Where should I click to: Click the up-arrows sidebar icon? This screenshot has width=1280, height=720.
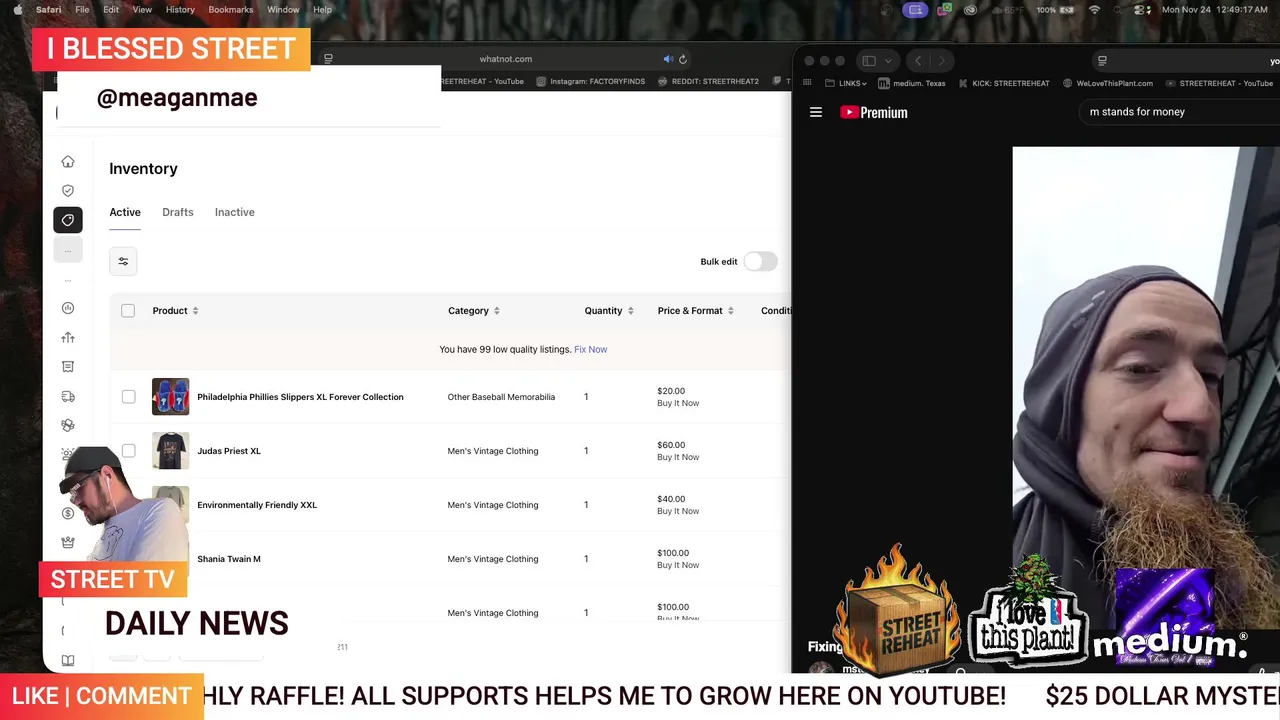click(68, 338)
